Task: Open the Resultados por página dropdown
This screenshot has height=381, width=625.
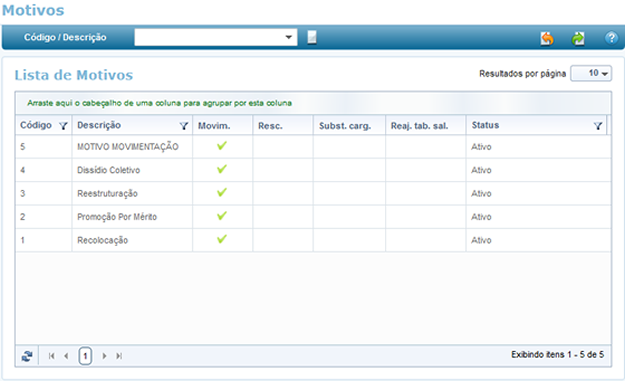Action: tap(591, 73)
